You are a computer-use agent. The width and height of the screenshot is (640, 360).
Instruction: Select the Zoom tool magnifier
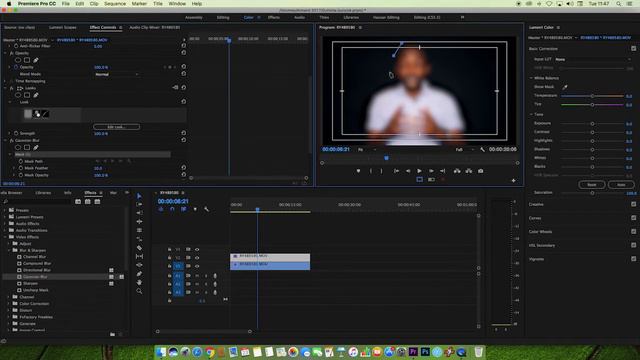click(x=139, y=291)
